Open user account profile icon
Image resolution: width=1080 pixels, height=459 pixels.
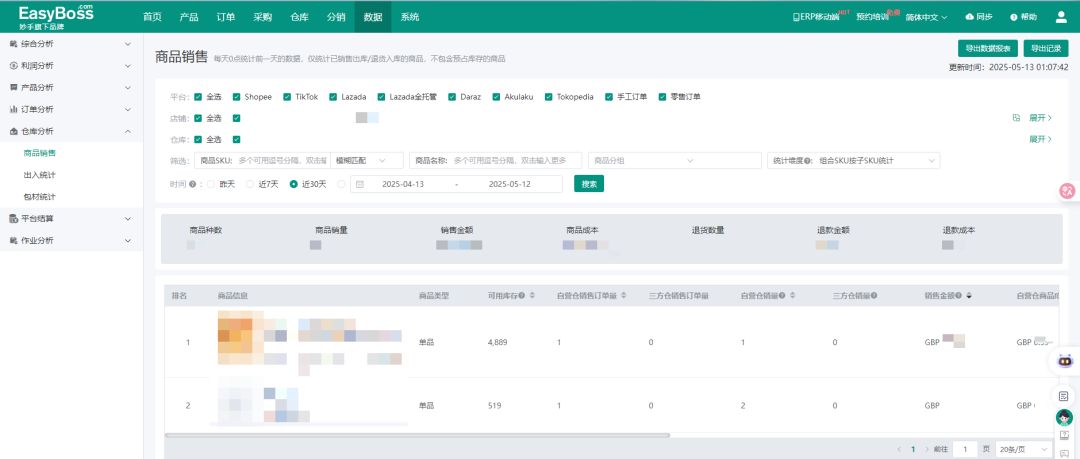pos(1061,17)
